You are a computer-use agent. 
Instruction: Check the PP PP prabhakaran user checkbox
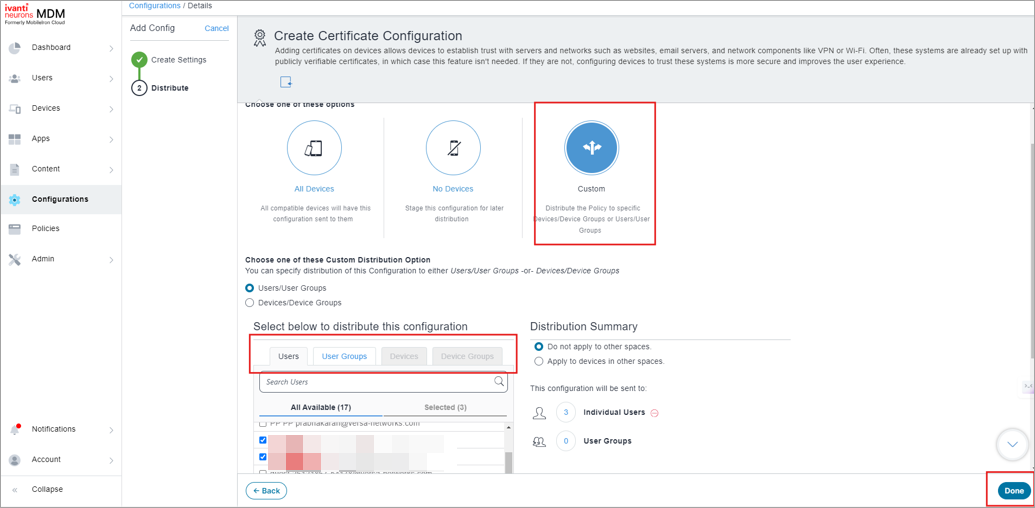[x=263, y=424]
